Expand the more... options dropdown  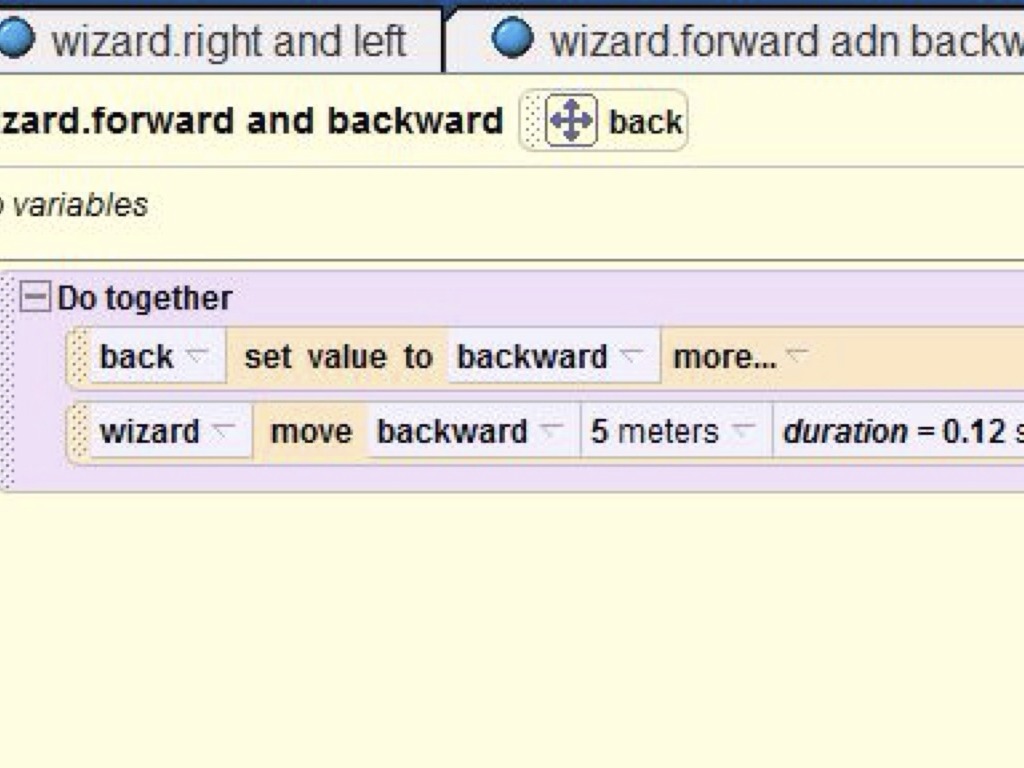coord(796,356)
